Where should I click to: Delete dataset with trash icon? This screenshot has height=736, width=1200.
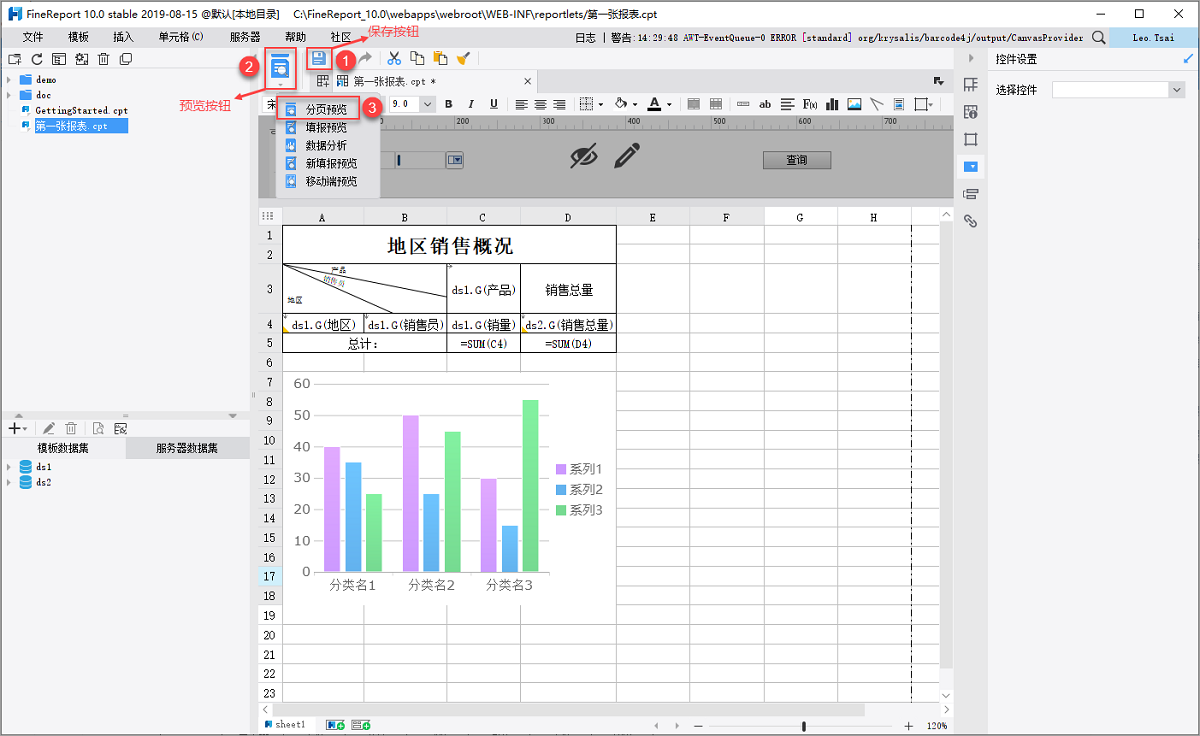click(71, 428)
